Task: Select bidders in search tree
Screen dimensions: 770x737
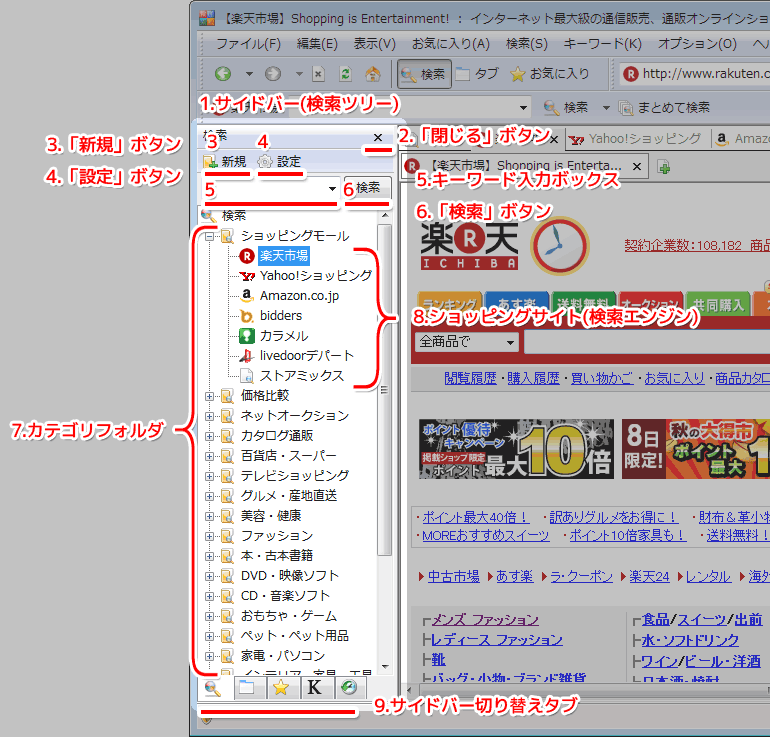Action: [280, 316]
